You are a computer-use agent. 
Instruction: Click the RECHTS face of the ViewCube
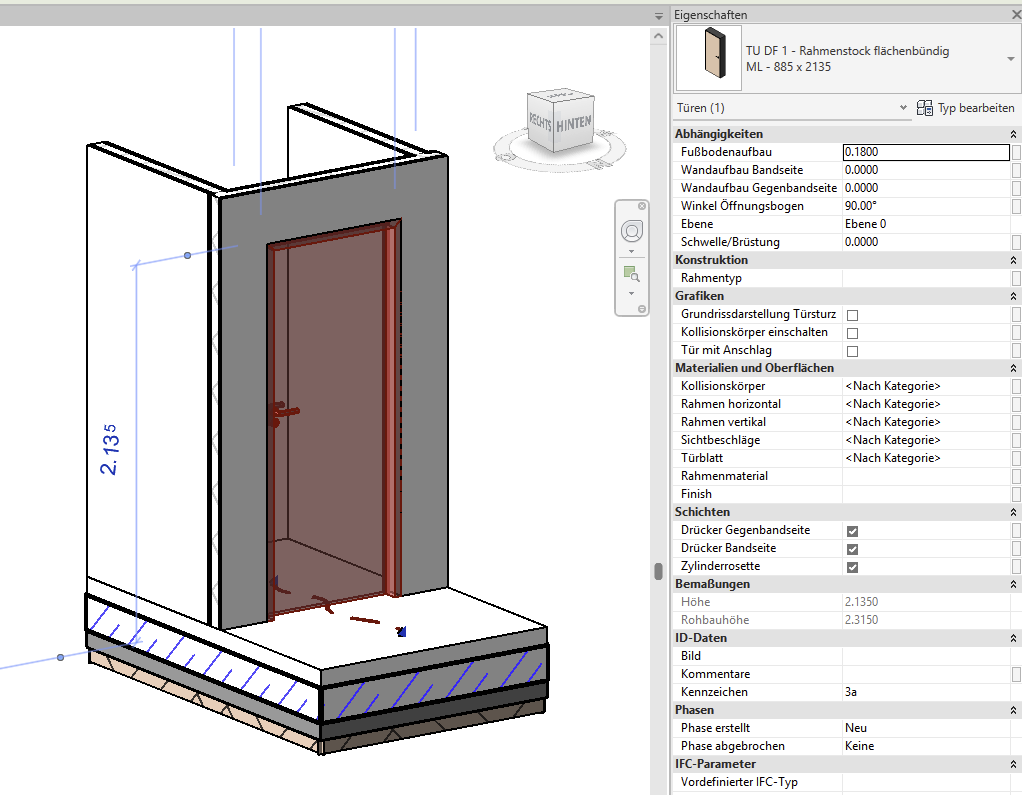tap(540, 121)
